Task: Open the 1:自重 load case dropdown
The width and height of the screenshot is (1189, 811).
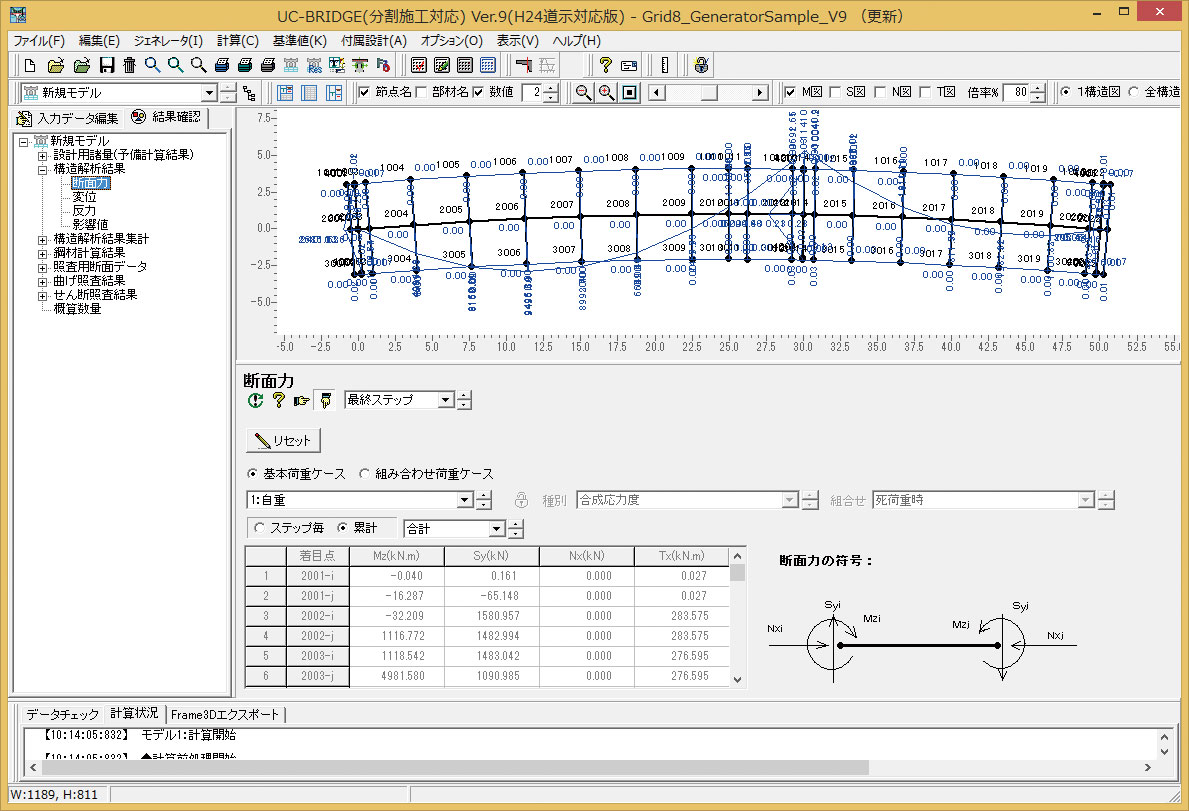Action: (x=464, y=500)
